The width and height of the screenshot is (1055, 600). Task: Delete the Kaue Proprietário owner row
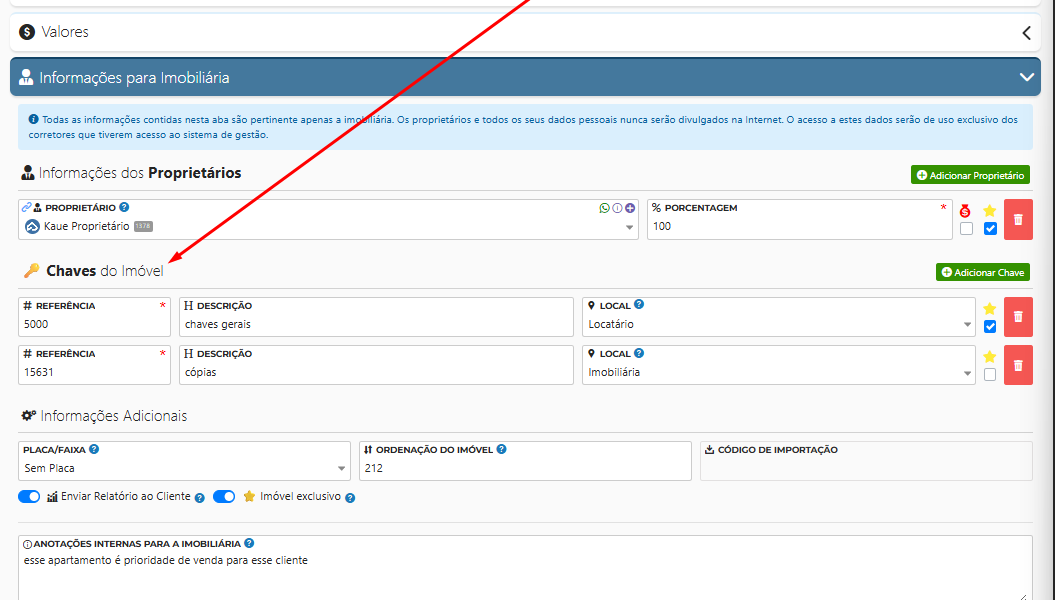(x=1018, y=220)
